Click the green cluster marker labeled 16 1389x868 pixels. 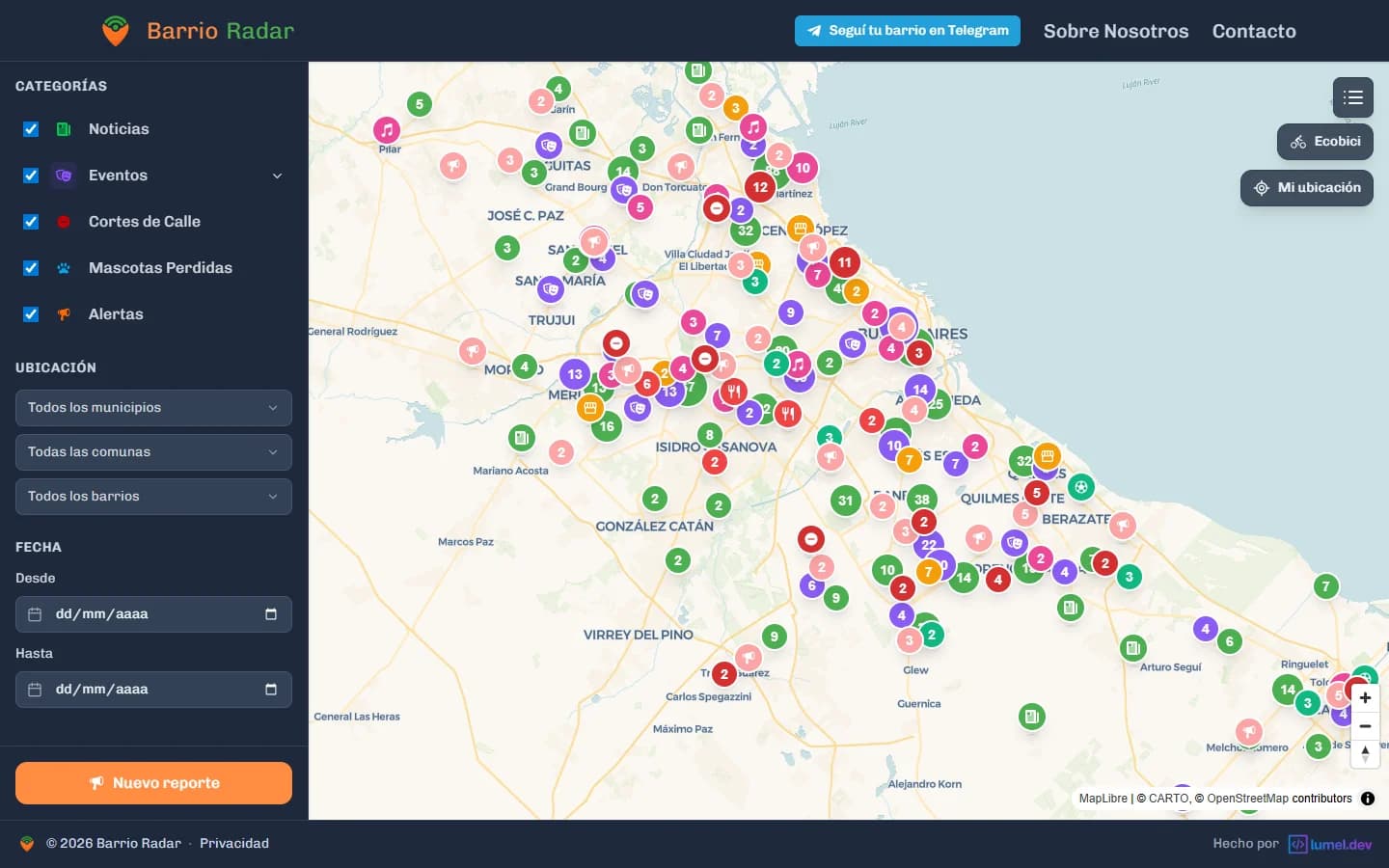coord(607,425)
